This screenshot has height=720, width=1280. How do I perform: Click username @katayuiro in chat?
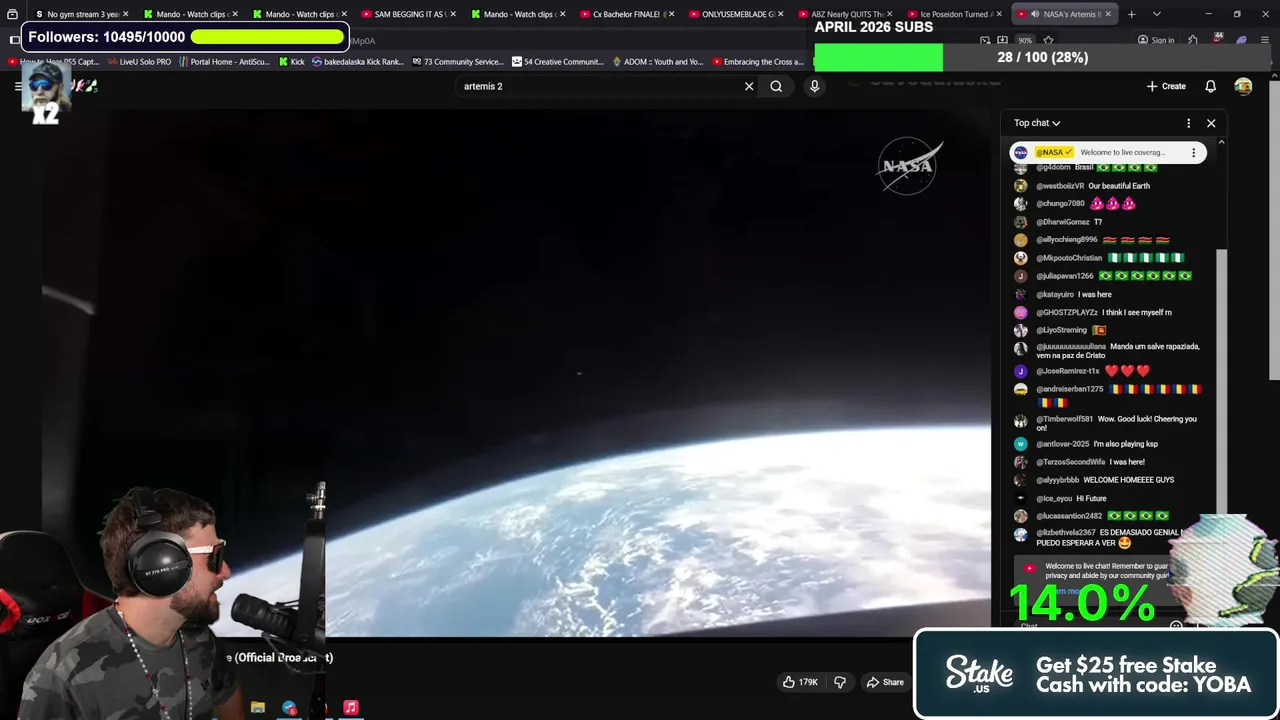(1055, 295)
